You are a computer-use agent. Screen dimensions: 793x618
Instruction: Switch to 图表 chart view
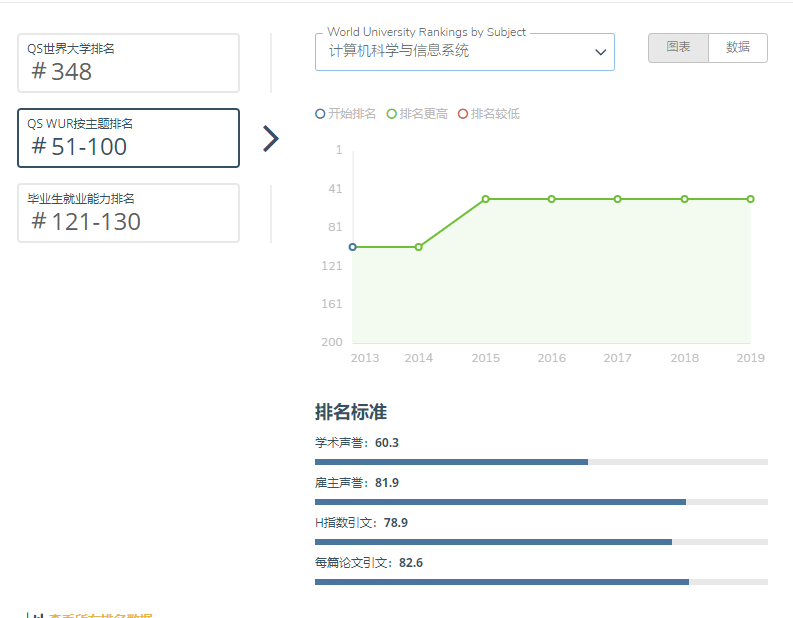[678, 48]
